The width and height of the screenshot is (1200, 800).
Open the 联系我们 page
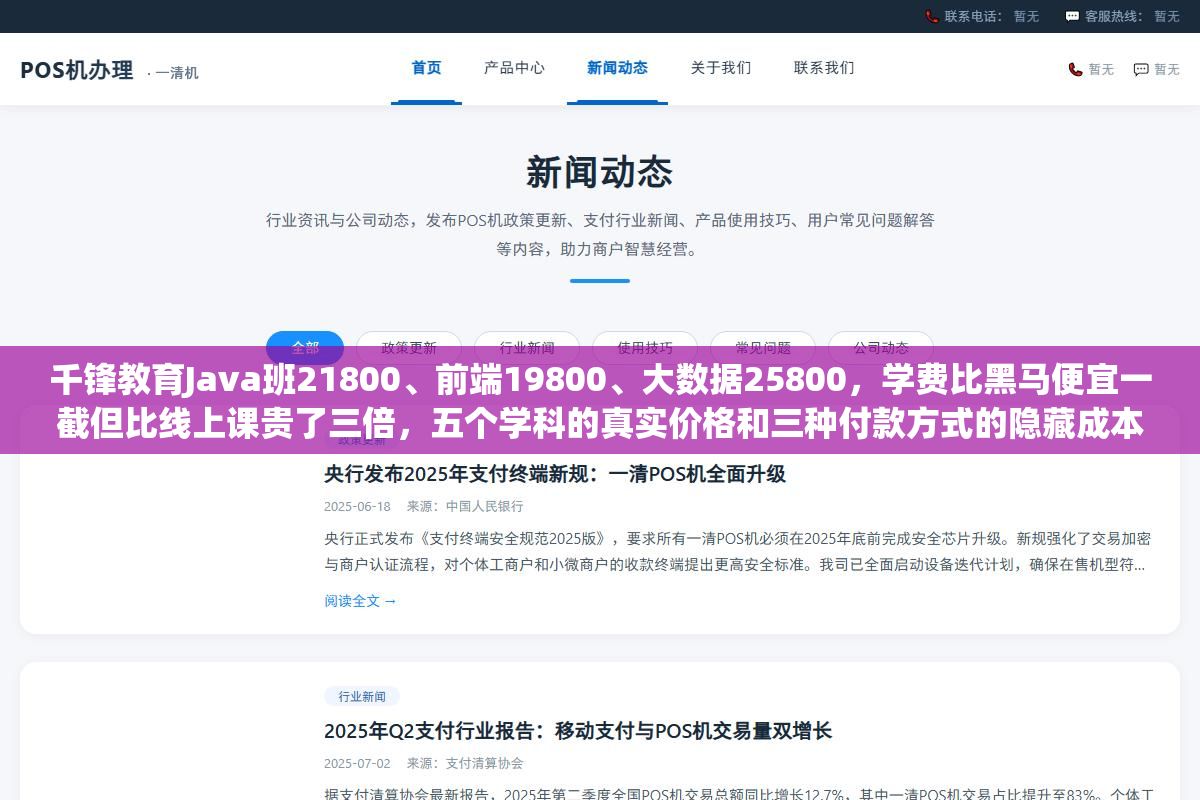[824, 68]
